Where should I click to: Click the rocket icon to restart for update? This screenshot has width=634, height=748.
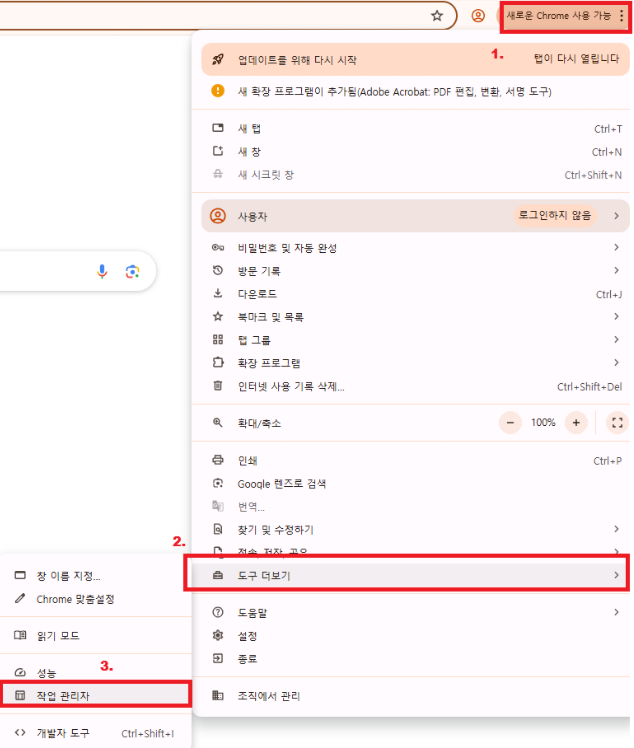pyautogui.click(x=218, y=60)
